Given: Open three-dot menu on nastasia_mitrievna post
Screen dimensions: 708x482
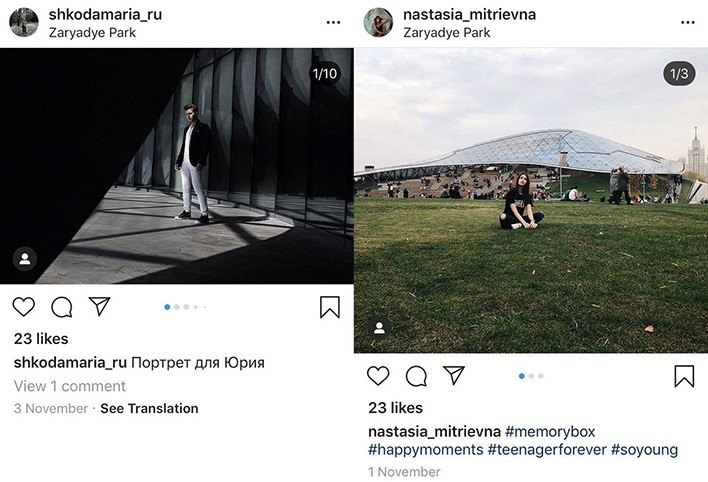Looking at the screenshot, I should (687, 23).
